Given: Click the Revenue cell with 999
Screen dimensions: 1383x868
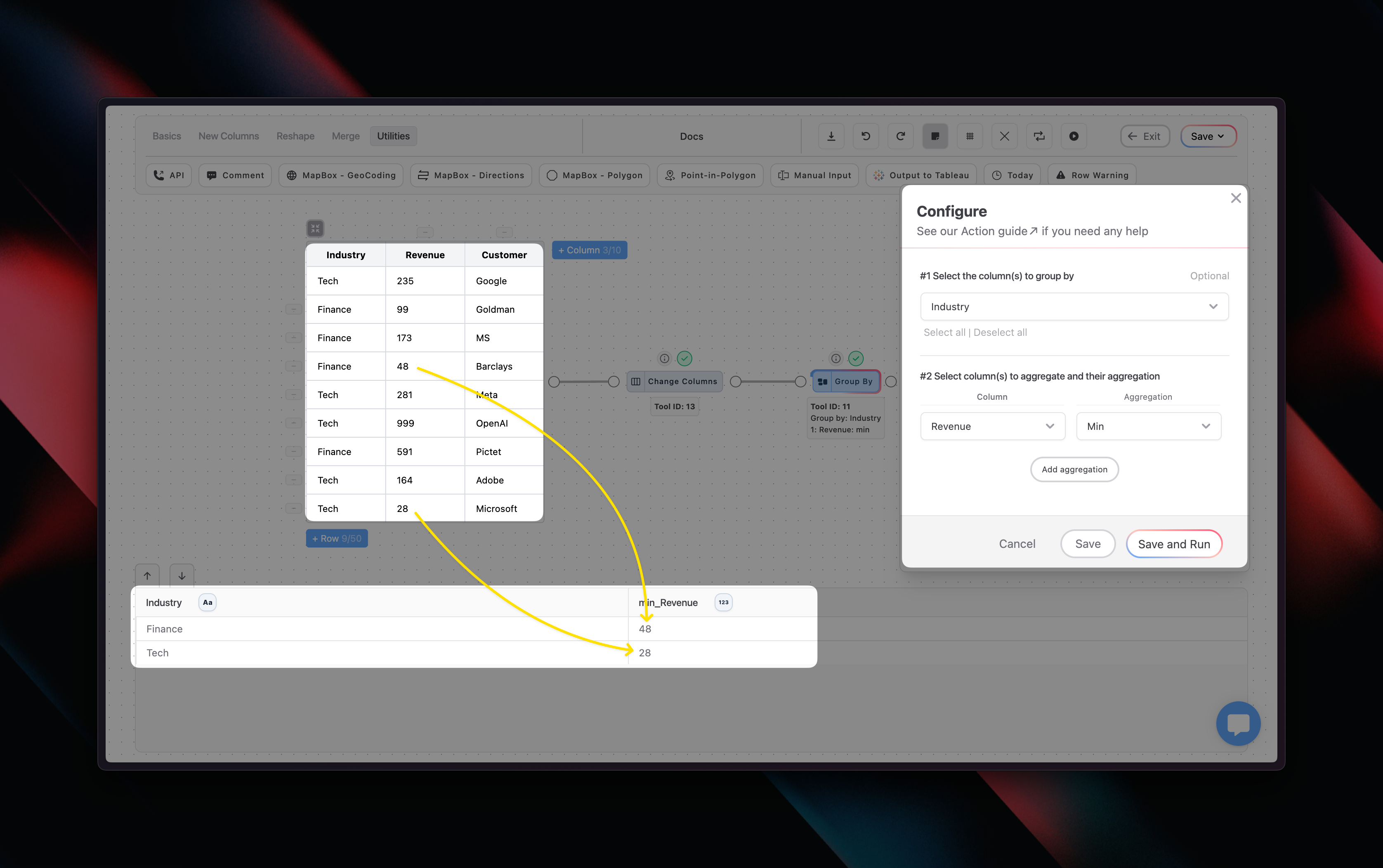Looking at the screenshot, I should coord(425,424).
